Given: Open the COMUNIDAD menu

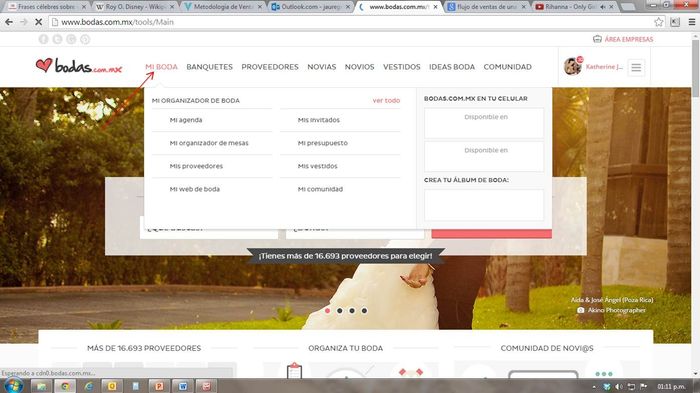Looking at the screenshot, I should [508, 67].
